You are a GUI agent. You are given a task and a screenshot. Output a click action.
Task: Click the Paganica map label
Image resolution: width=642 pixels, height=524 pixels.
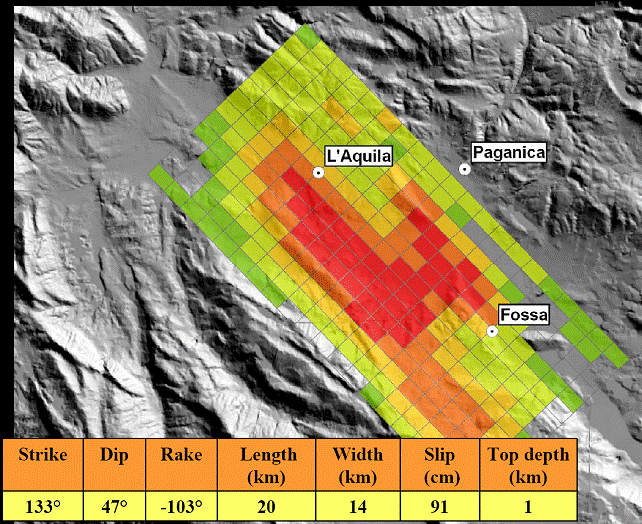click(x=509, y=152)
